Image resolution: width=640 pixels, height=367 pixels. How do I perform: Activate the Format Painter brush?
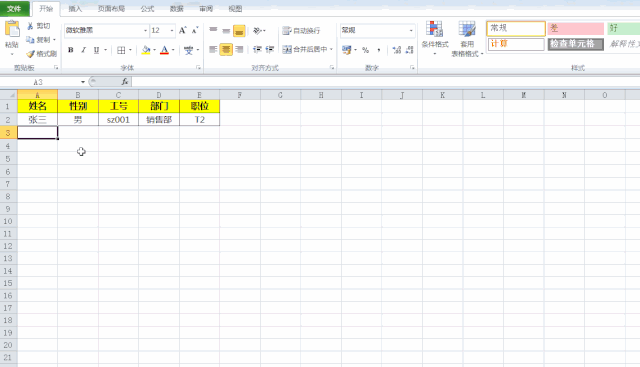click(41, 54)
